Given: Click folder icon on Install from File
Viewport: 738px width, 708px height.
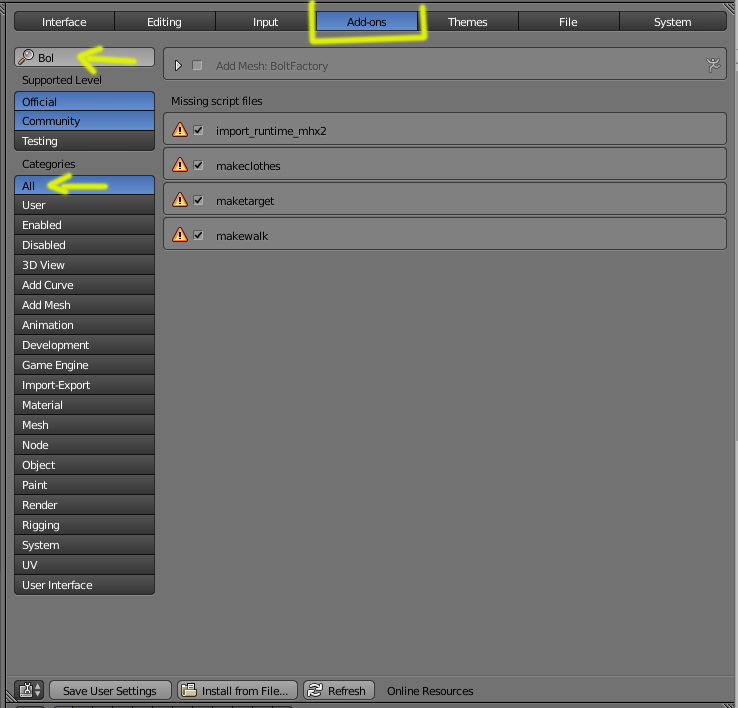Looking at the screenshot, I should [189, 690].
